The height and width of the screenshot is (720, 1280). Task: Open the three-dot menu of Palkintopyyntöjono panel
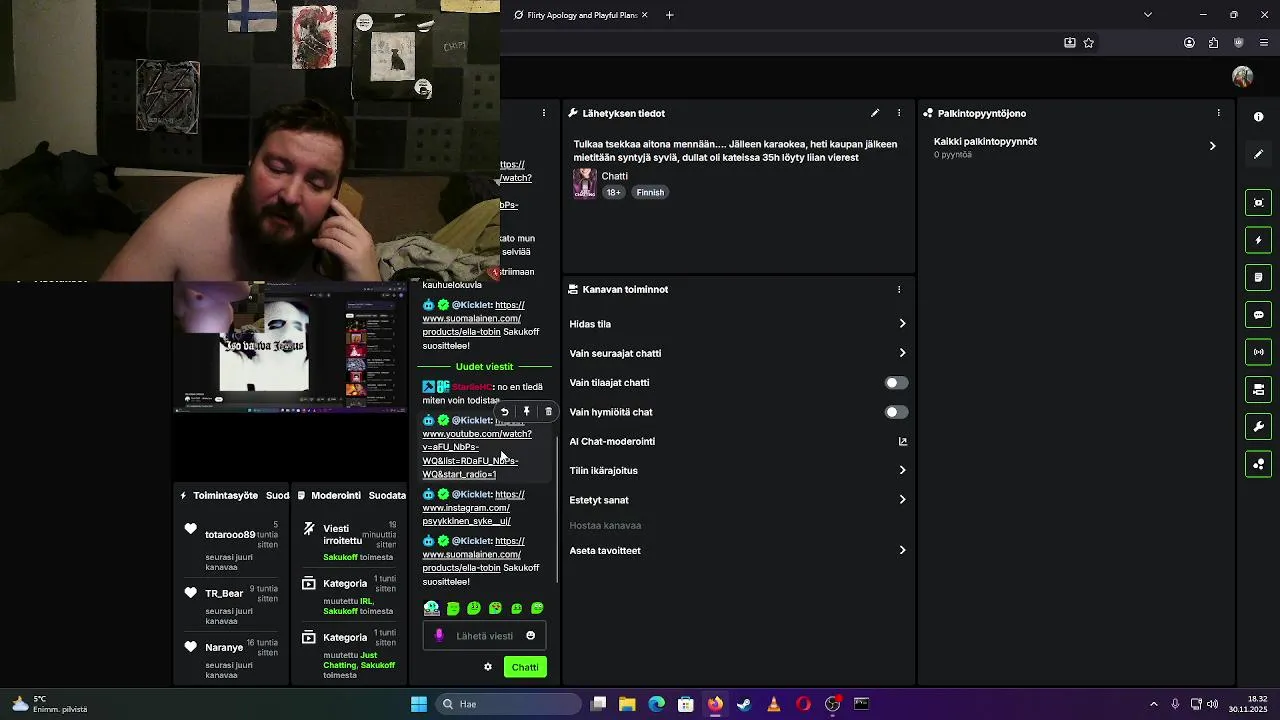tap(1218, 113)
